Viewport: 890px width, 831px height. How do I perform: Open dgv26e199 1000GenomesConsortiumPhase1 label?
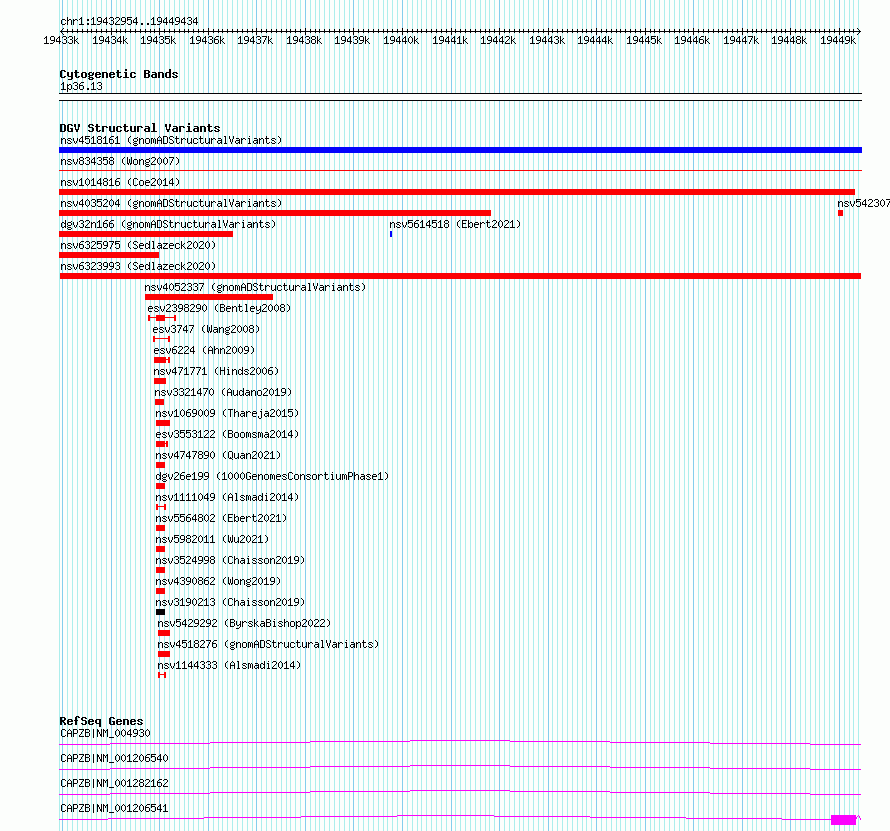(272, 476)
